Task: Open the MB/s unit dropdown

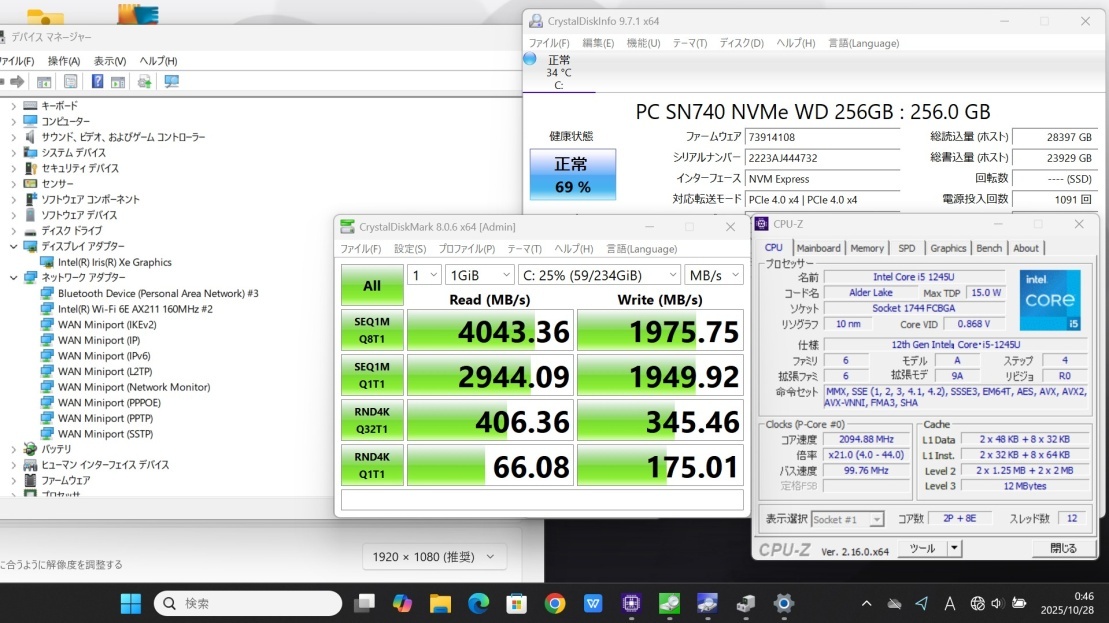Action: [x=714, y=275]
